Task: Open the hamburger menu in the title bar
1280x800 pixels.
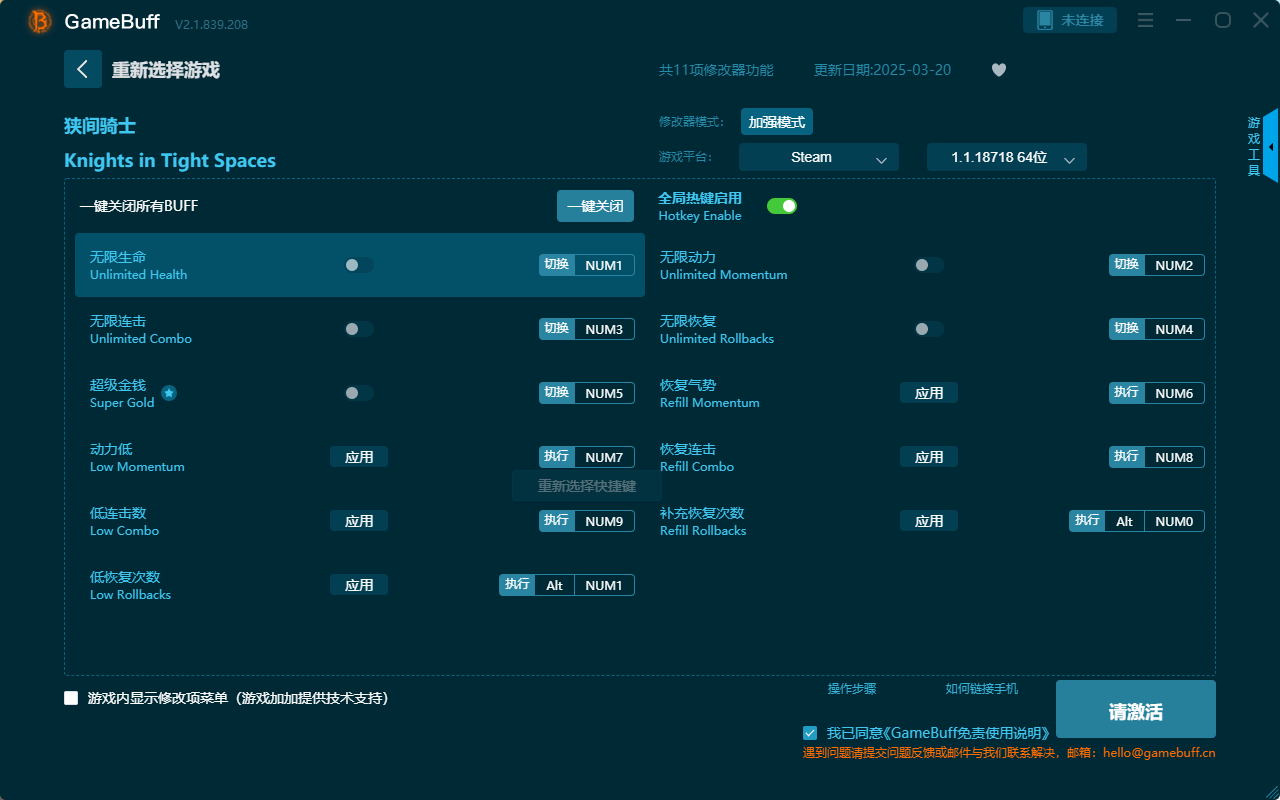Action: point(1145,19)
